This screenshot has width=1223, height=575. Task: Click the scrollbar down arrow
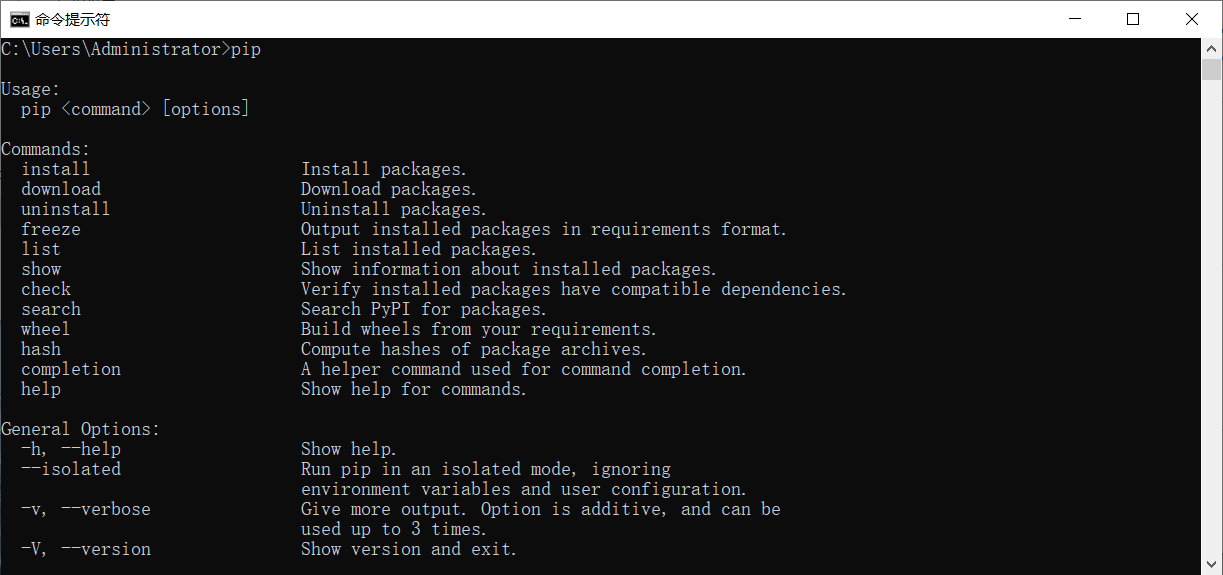pyautogui.click(x=1212, y=566)
